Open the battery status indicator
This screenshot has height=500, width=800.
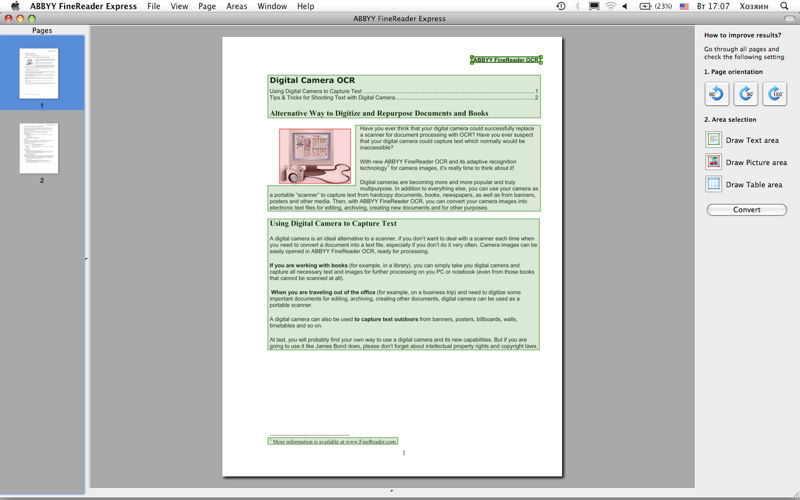coord(656,6)
